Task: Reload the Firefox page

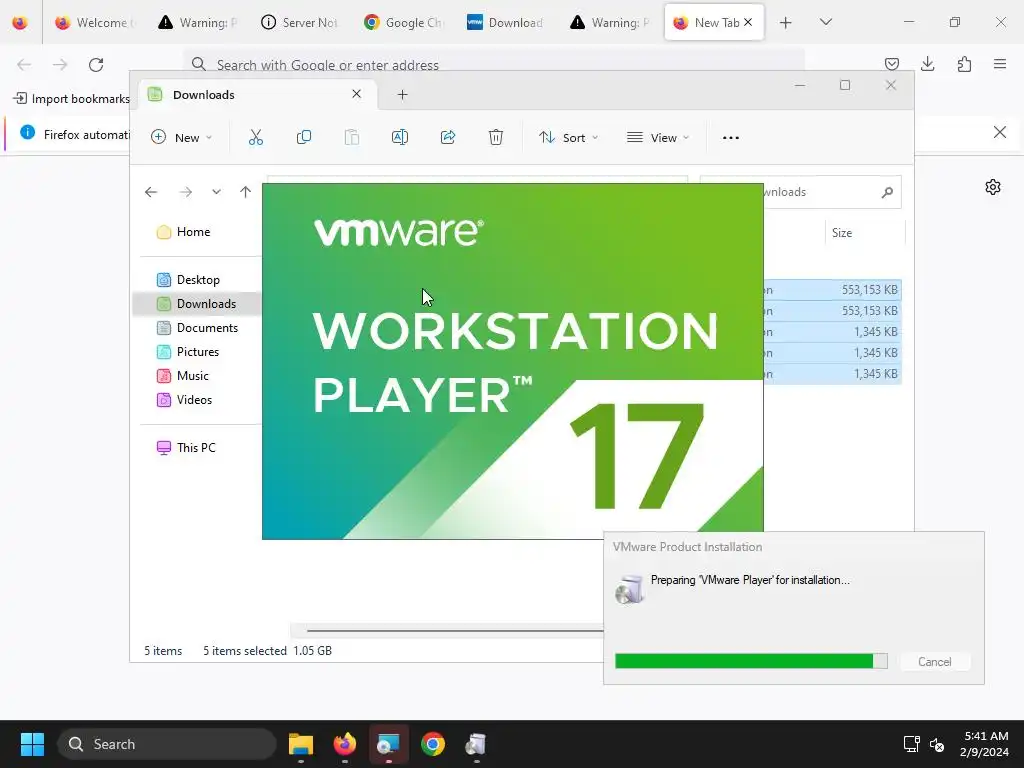Action: [96, 65]
